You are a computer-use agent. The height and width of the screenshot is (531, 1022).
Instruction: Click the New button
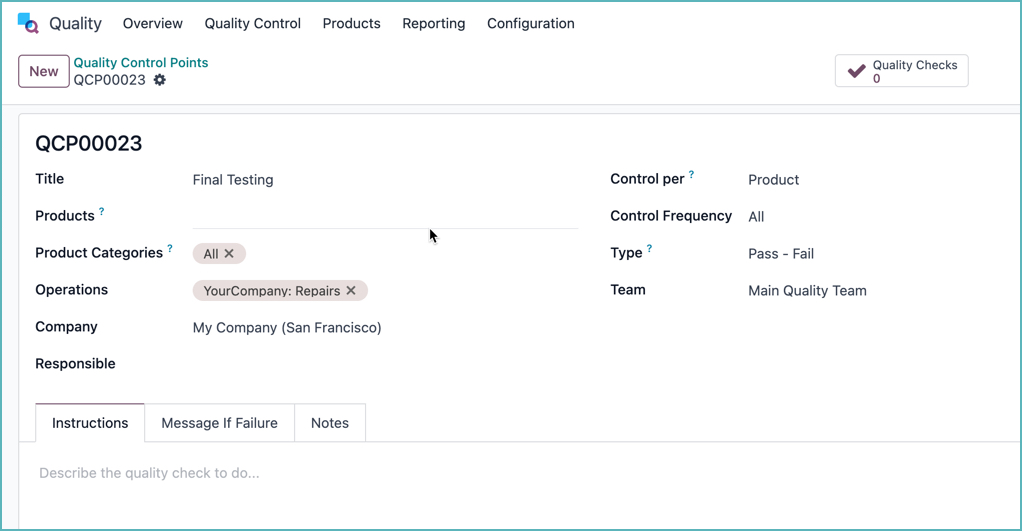[x=43, y=71]
